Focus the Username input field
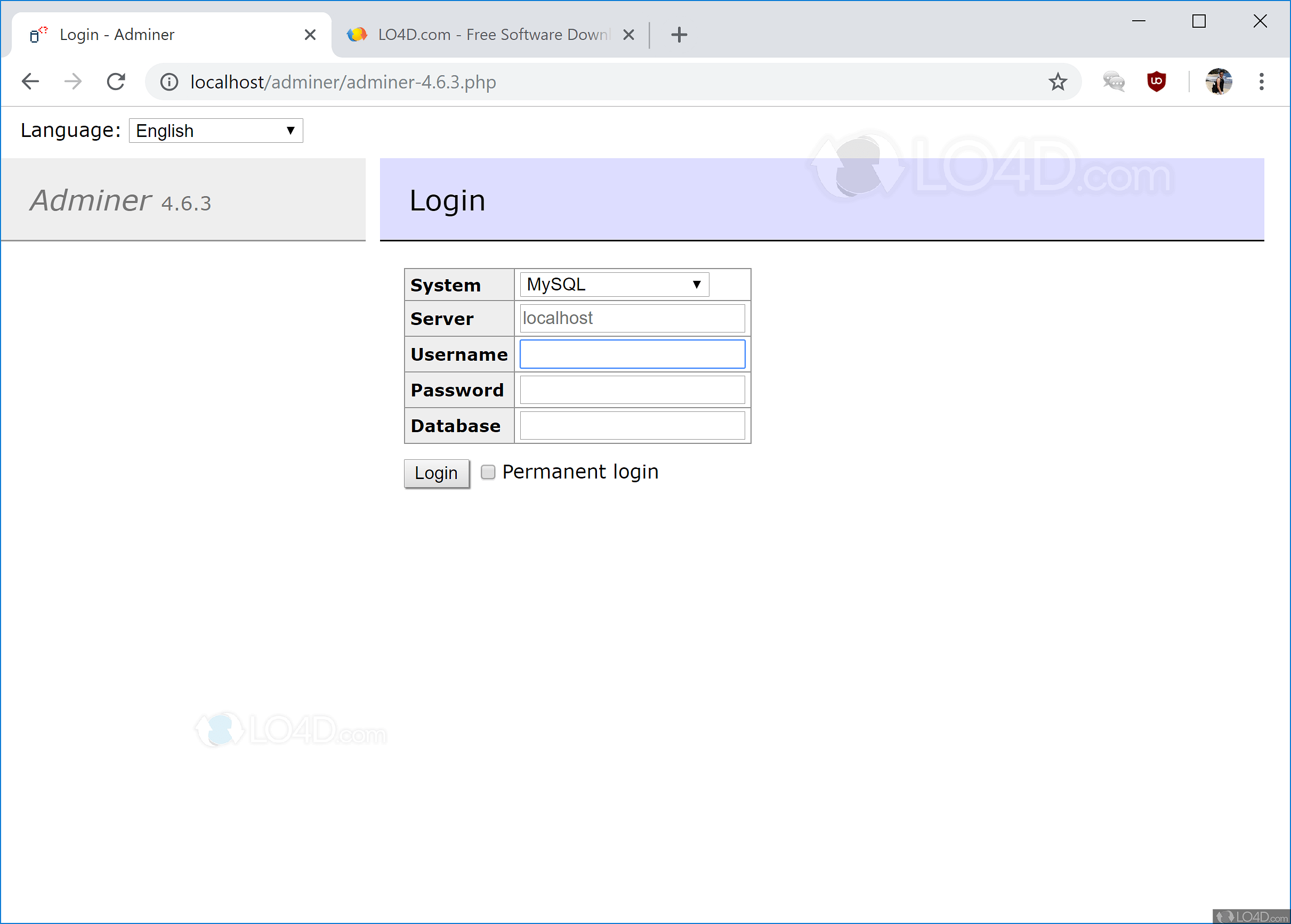The height and width of the screenshot is (924, 1291). point(632,354)
